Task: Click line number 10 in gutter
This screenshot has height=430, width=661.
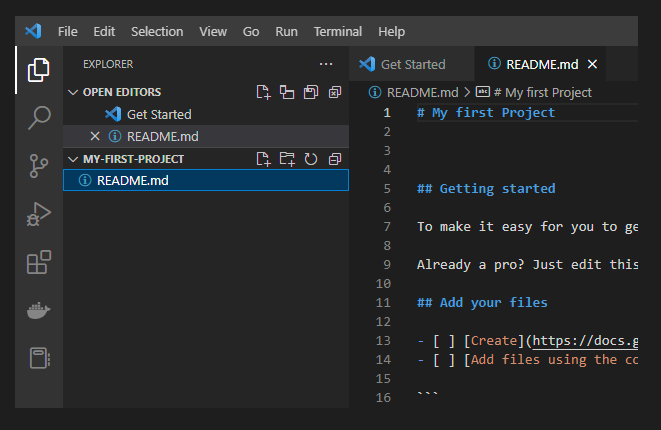Action: [x=383, y=283]
